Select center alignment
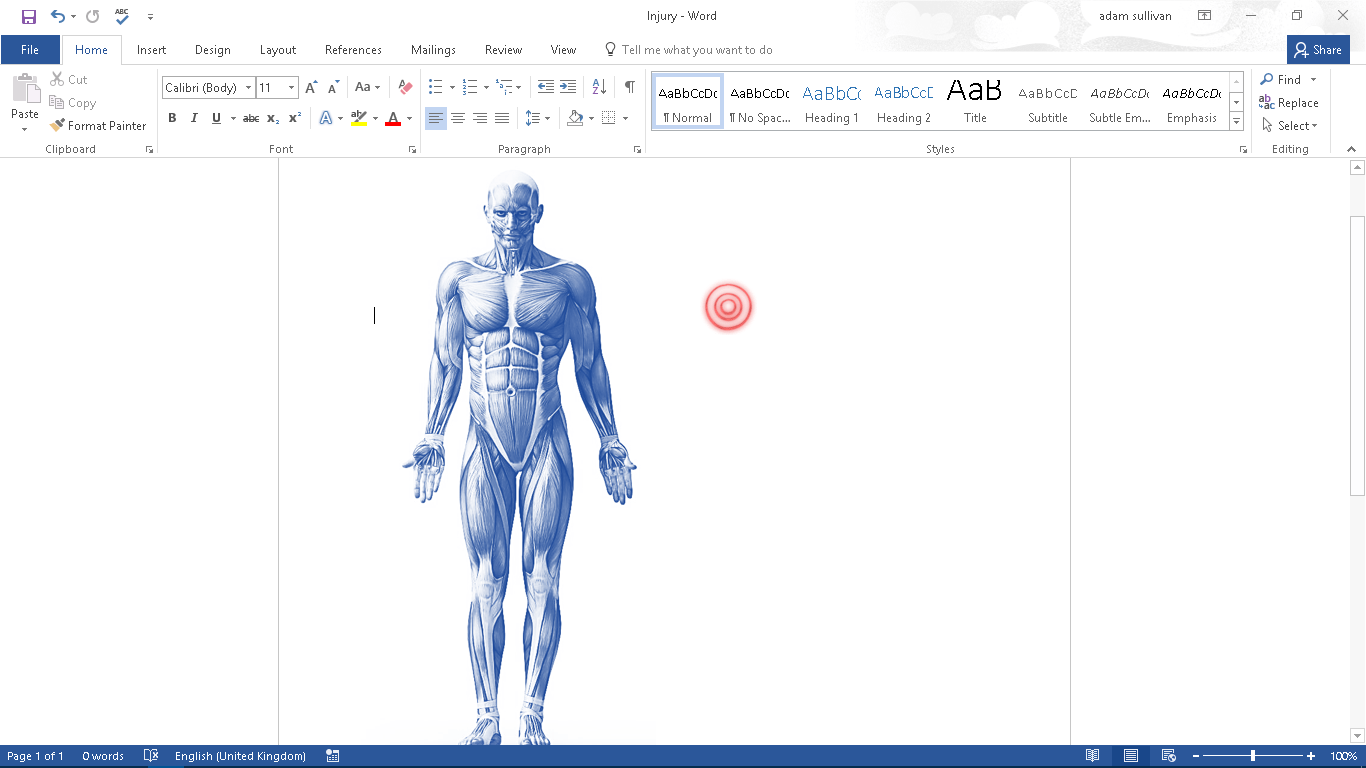 pos(458,117)
